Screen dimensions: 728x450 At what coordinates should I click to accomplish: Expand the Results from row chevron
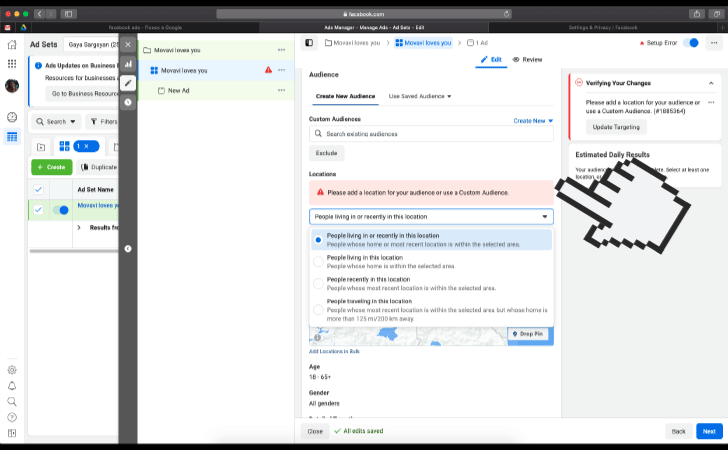[x=79, y=228]
